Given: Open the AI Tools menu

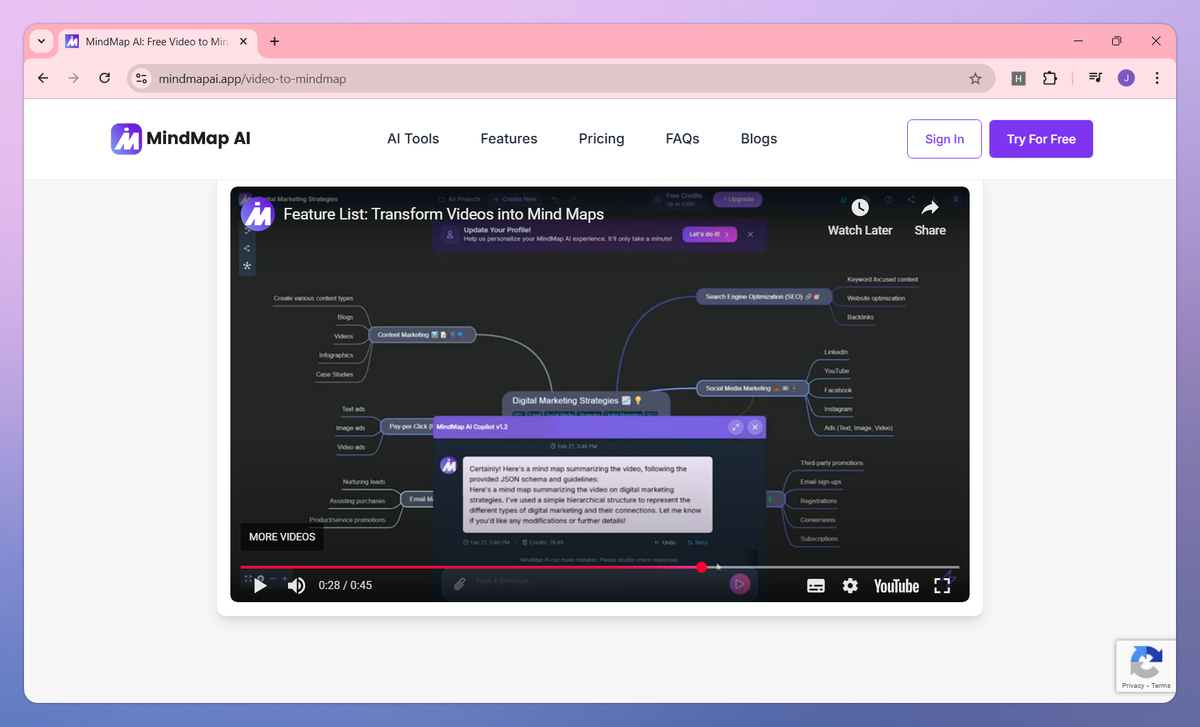Looking at the screenshot, I should click(413, 138).
